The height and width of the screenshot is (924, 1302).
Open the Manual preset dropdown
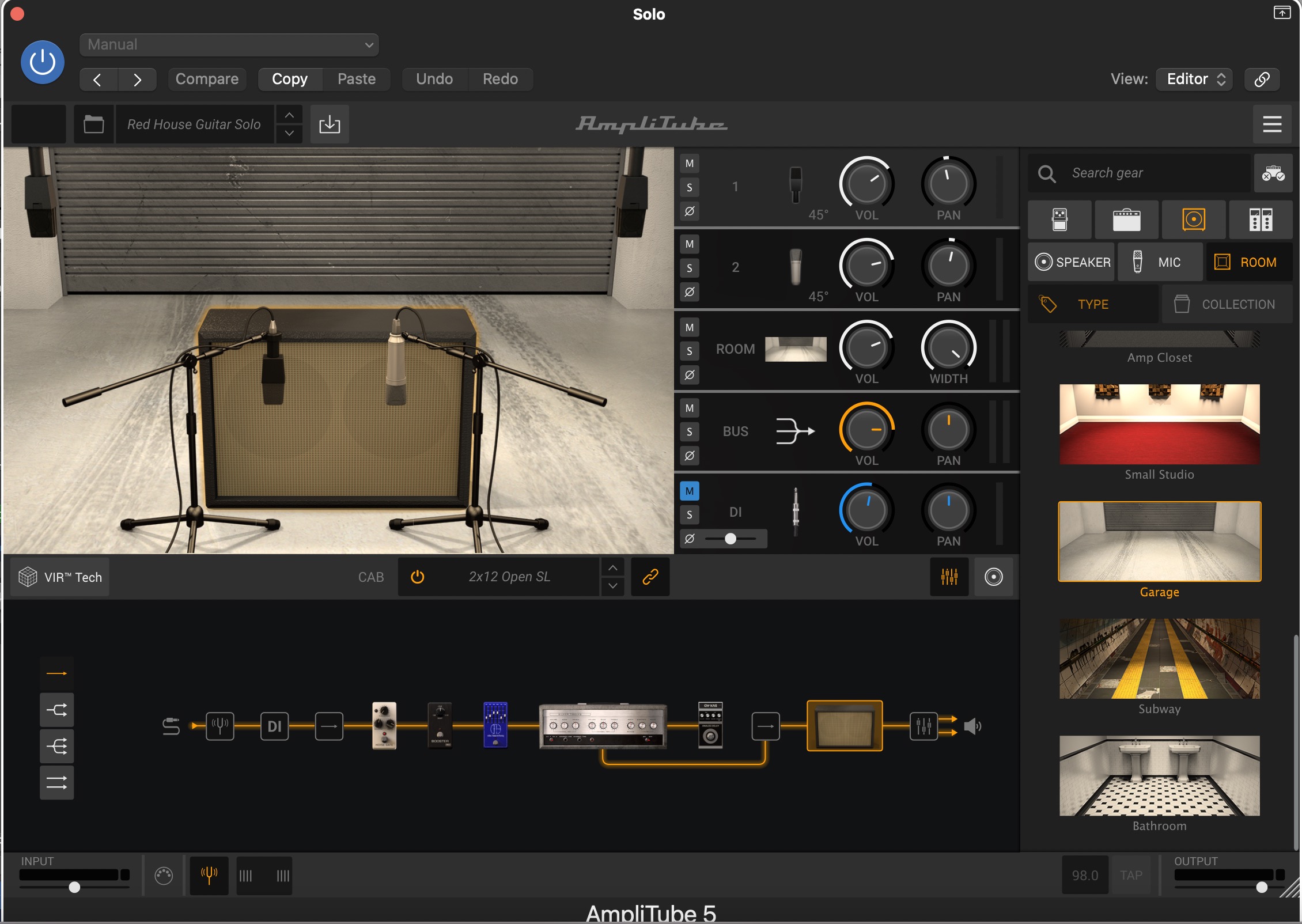229,45
